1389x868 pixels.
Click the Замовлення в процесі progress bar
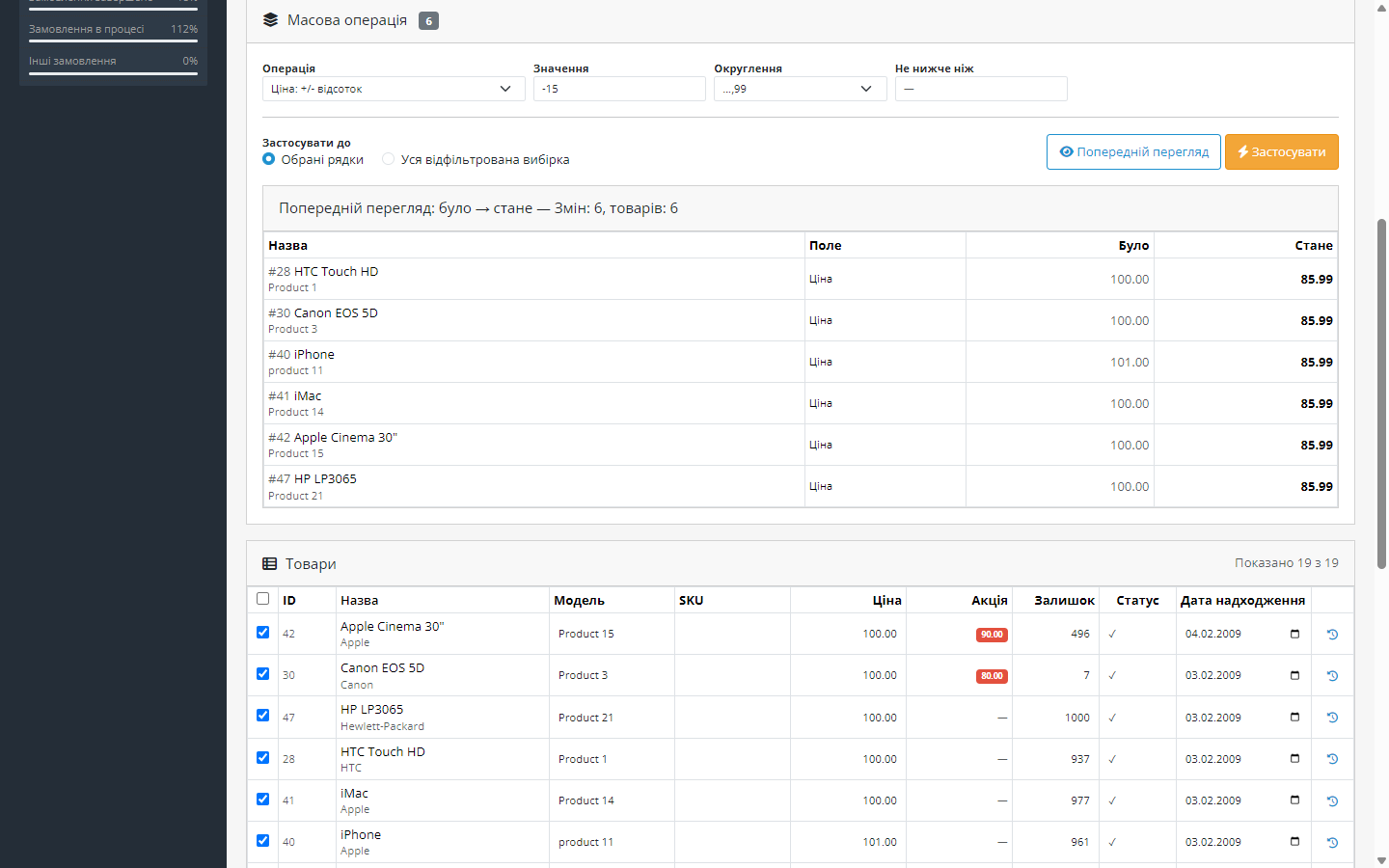point(113,41)
